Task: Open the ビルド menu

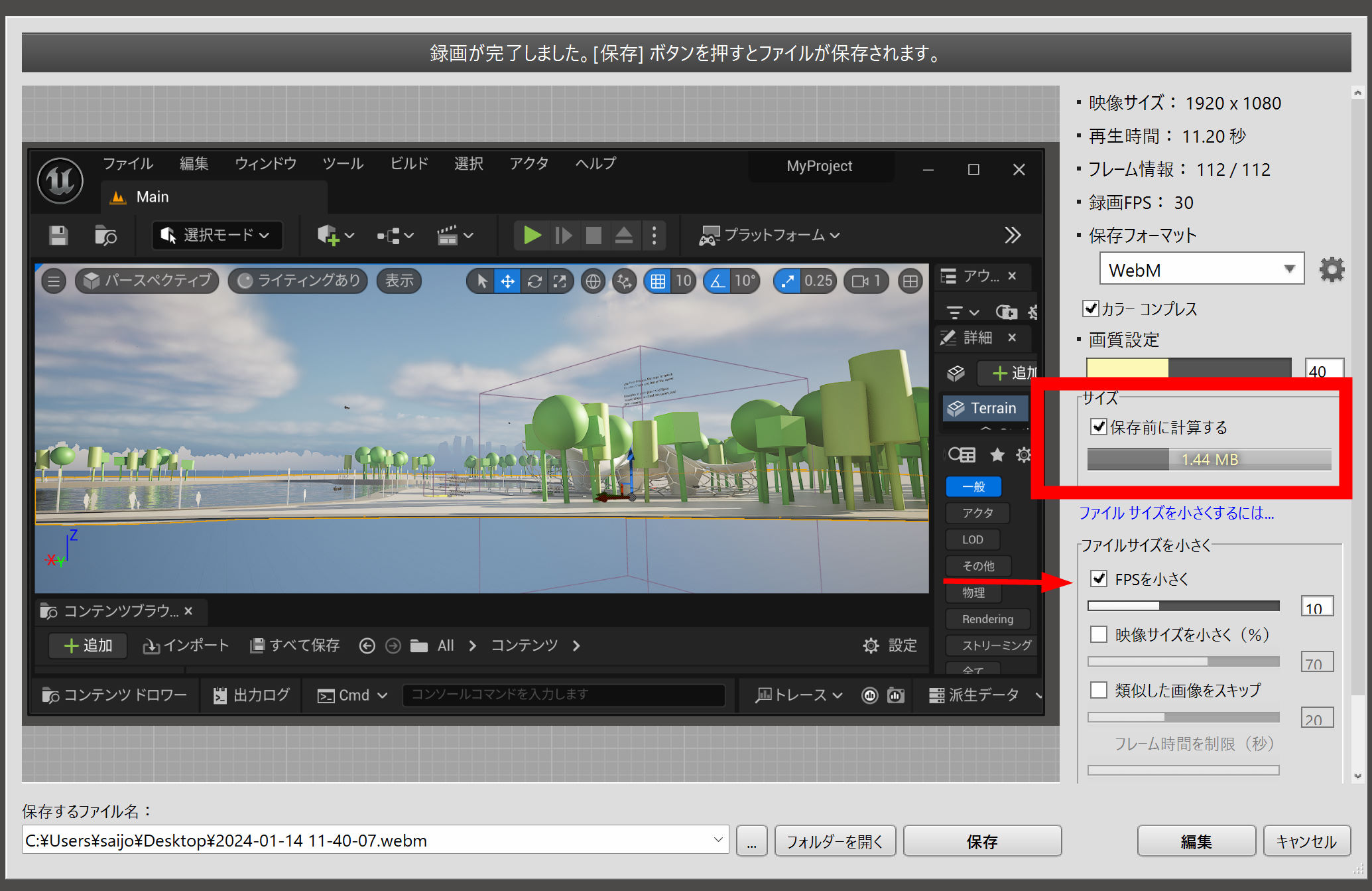Action: 408,163
